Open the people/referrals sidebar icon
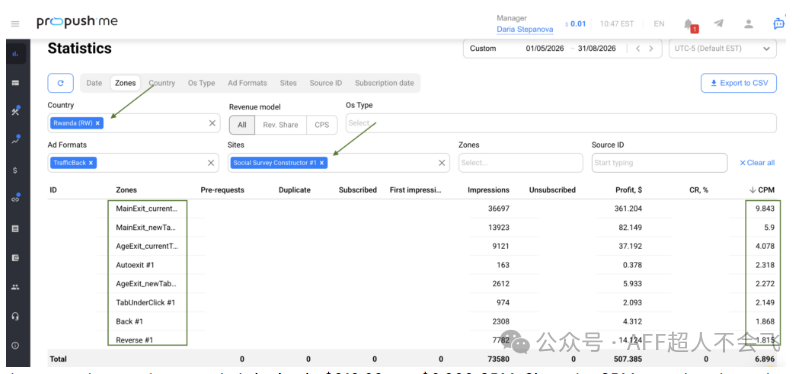 [15, 287]
